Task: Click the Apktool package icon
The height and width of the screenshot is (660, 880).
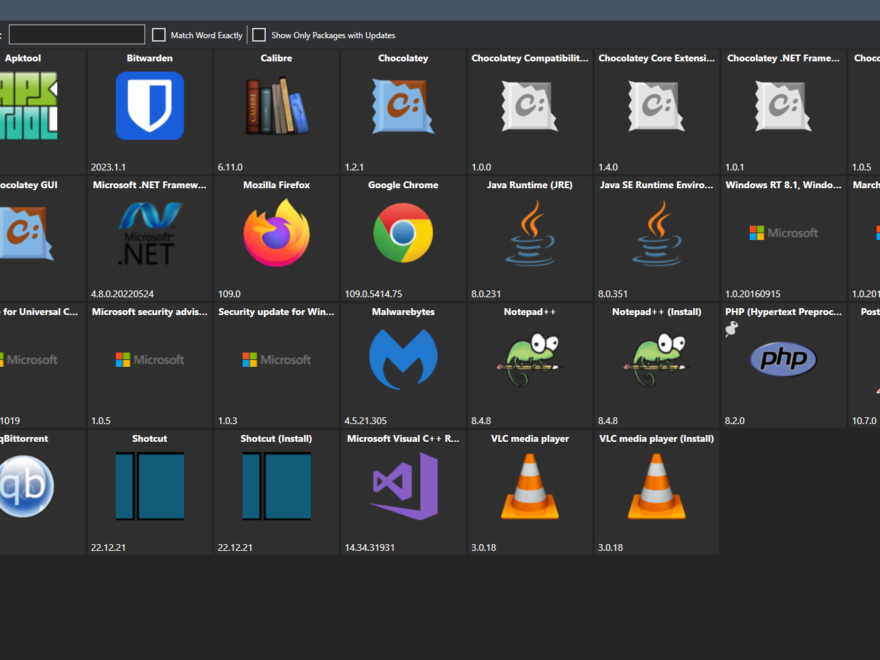Action: click(x=28, y=106)
